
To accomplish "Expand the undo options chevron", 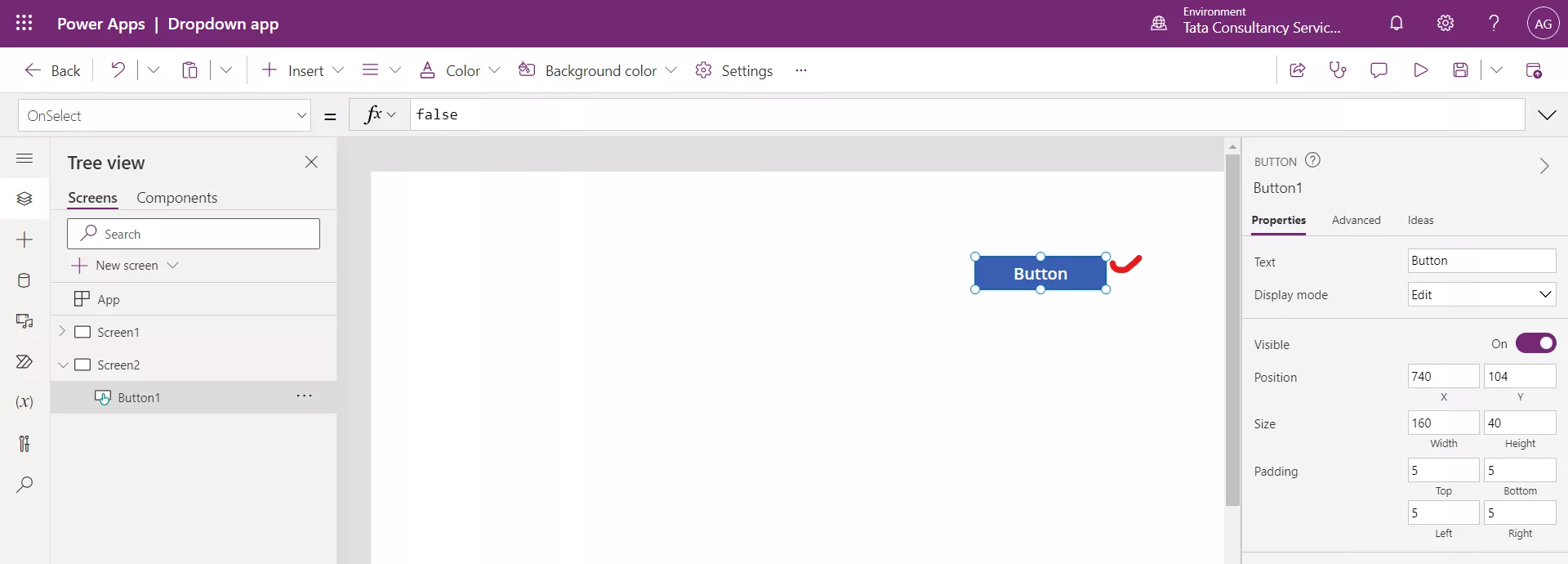I will pyautogui.click(x=154, y=70).
